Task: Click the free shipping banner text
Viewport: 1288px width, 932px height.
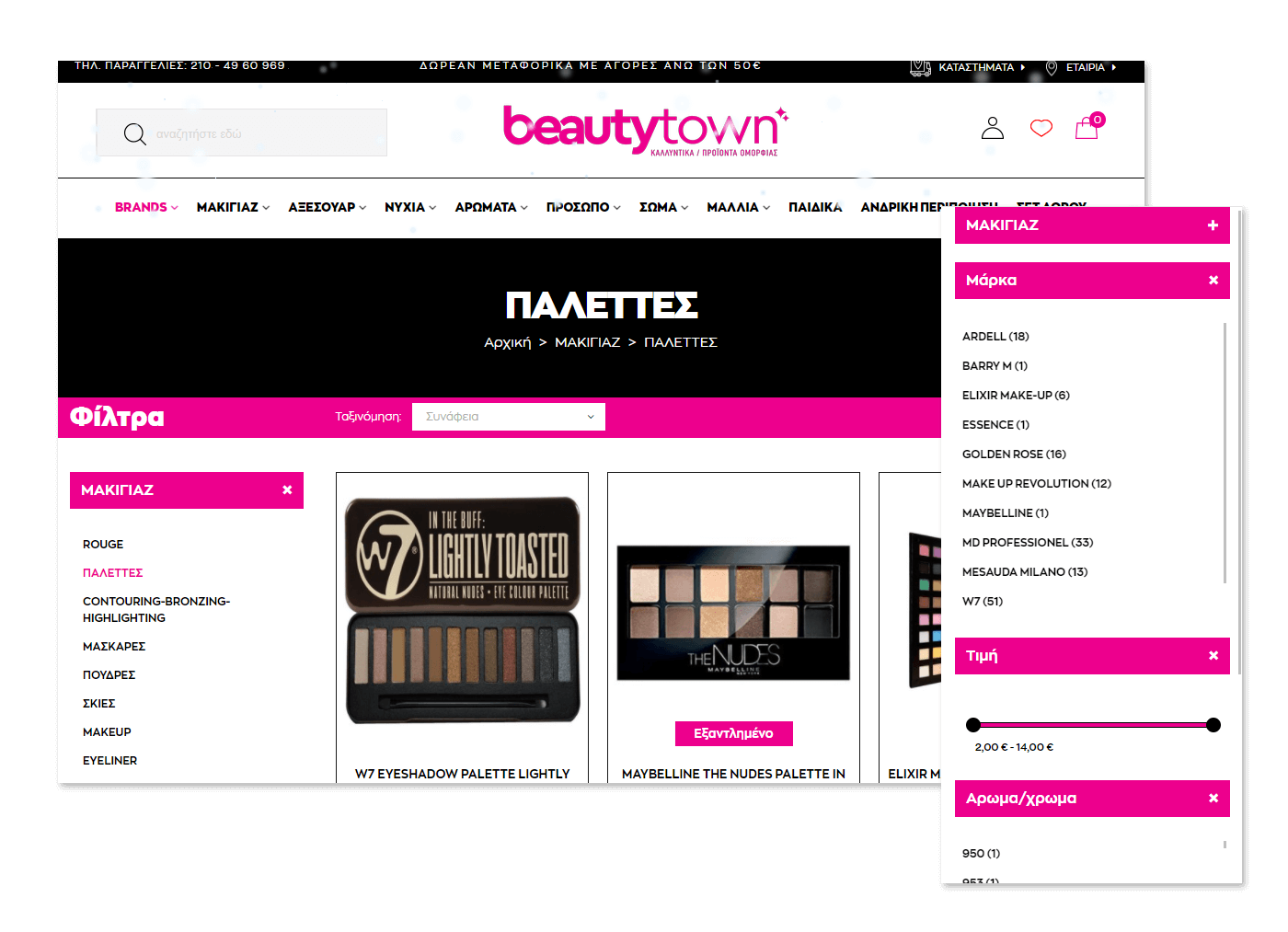Action: point(590,66)
